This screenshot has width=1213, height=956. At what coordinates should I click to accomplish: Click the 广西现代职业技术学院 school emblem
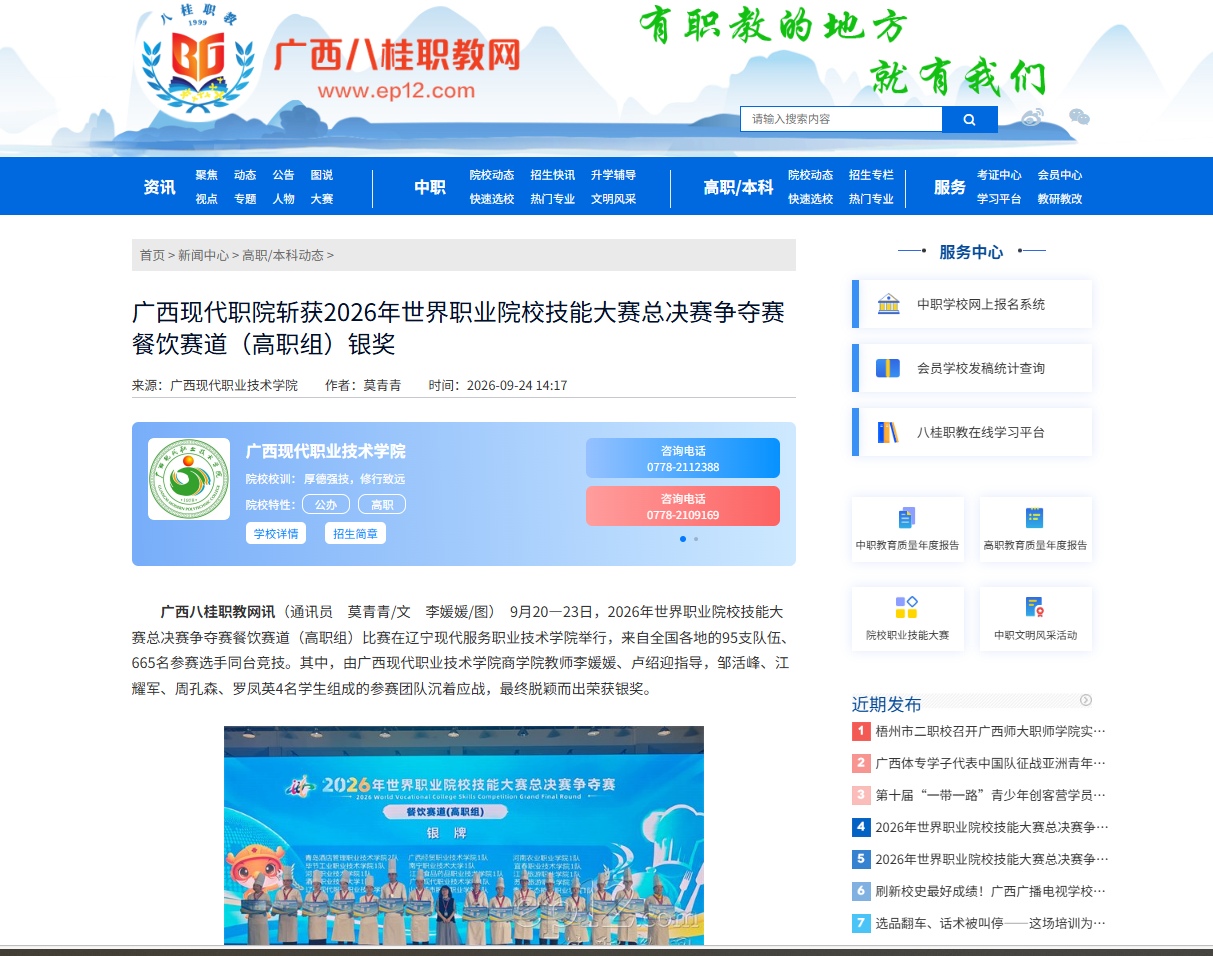189,479
